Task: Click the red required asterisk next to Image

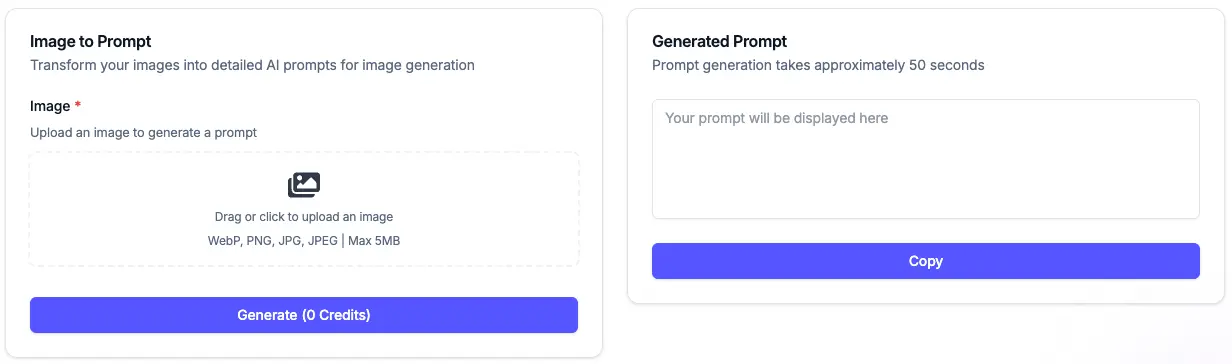Action: click(x=80, y=106)
